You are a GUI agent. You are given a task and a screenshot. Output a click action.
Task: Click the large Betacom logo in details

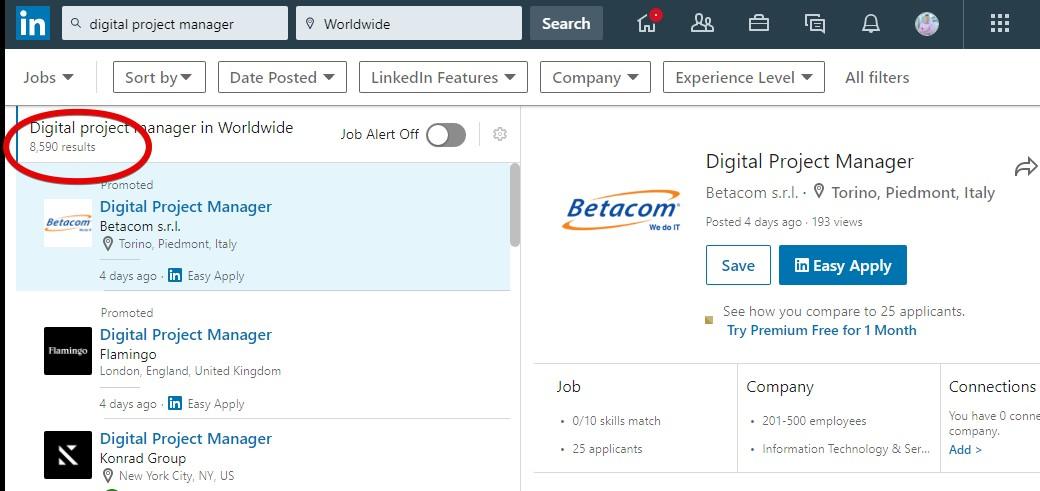621,210
